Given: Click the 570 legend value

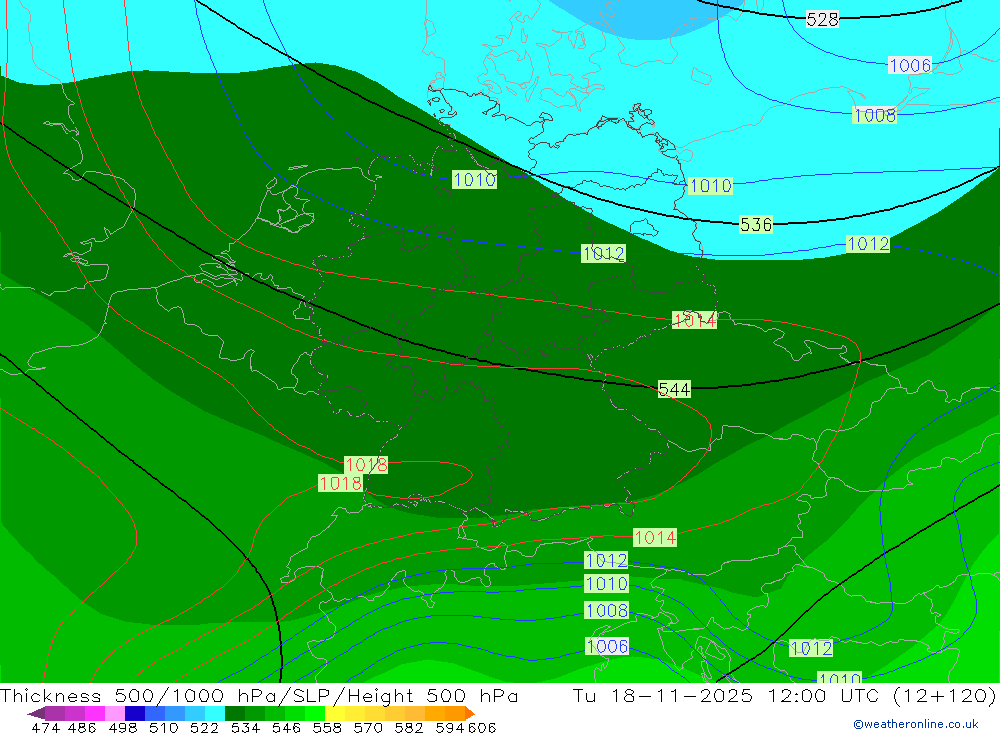Looking at the screenshot, I should click(x=368, y=727).
